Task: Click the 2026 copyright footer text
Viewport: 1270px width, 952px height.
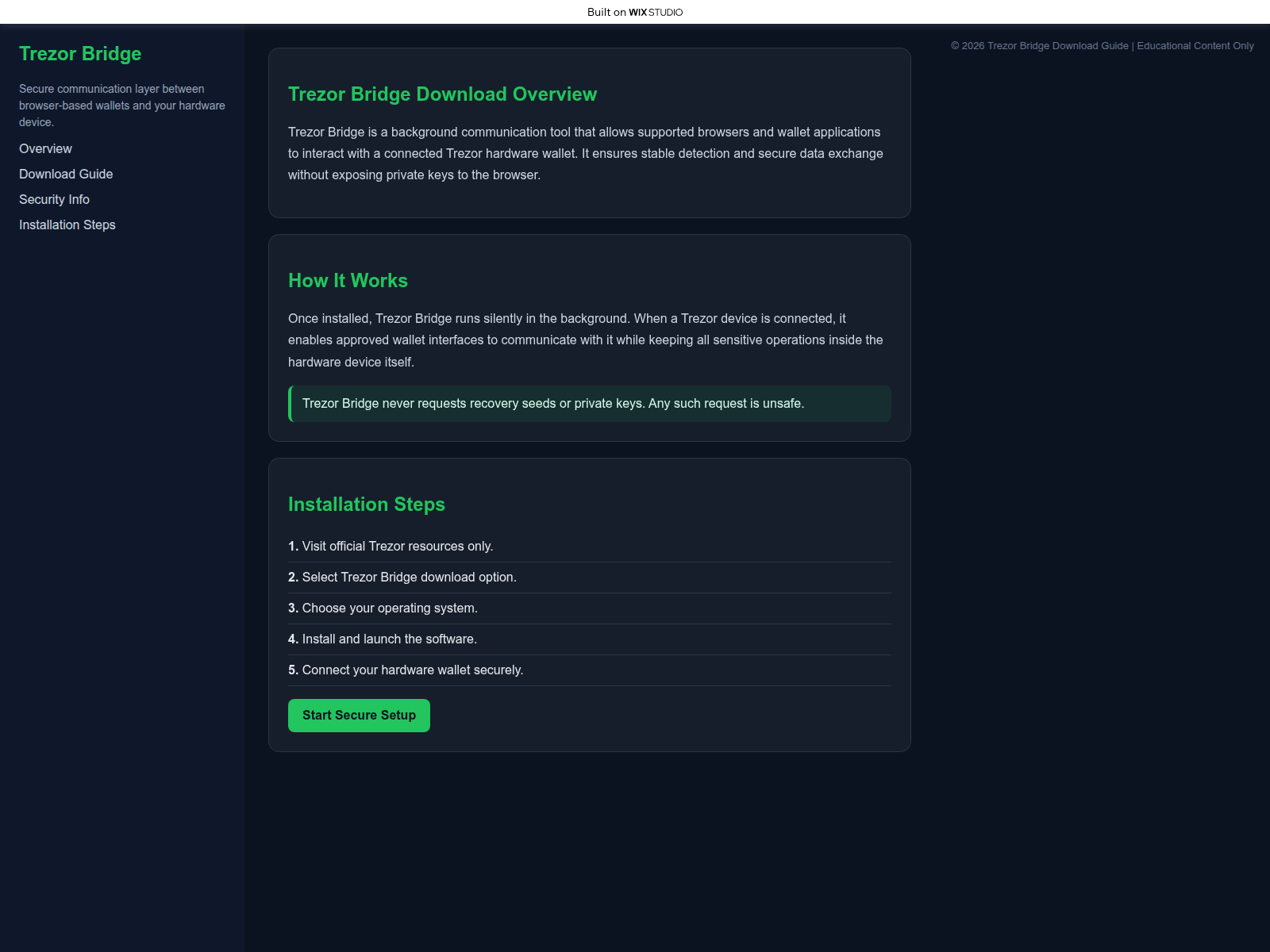Action: pyautogui.click(x=1103, y=46)
